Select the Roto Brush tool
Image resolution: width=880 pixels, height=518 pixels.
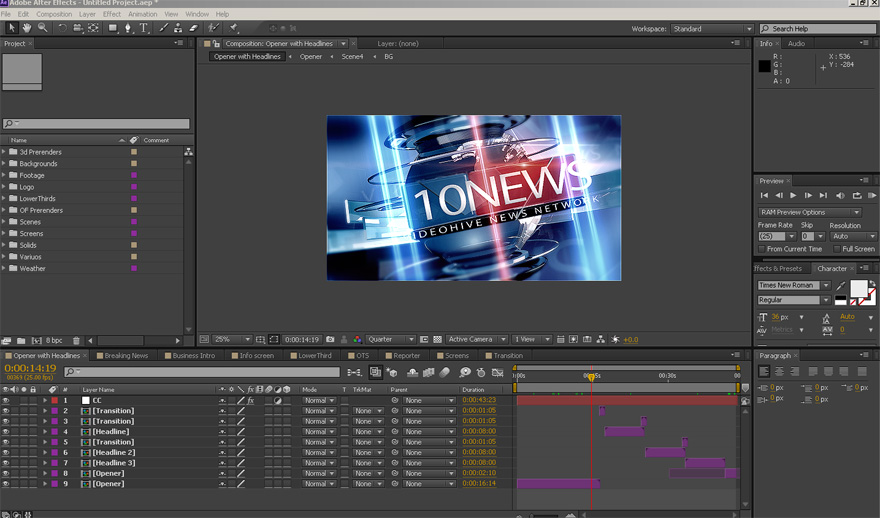coord(213,27)
